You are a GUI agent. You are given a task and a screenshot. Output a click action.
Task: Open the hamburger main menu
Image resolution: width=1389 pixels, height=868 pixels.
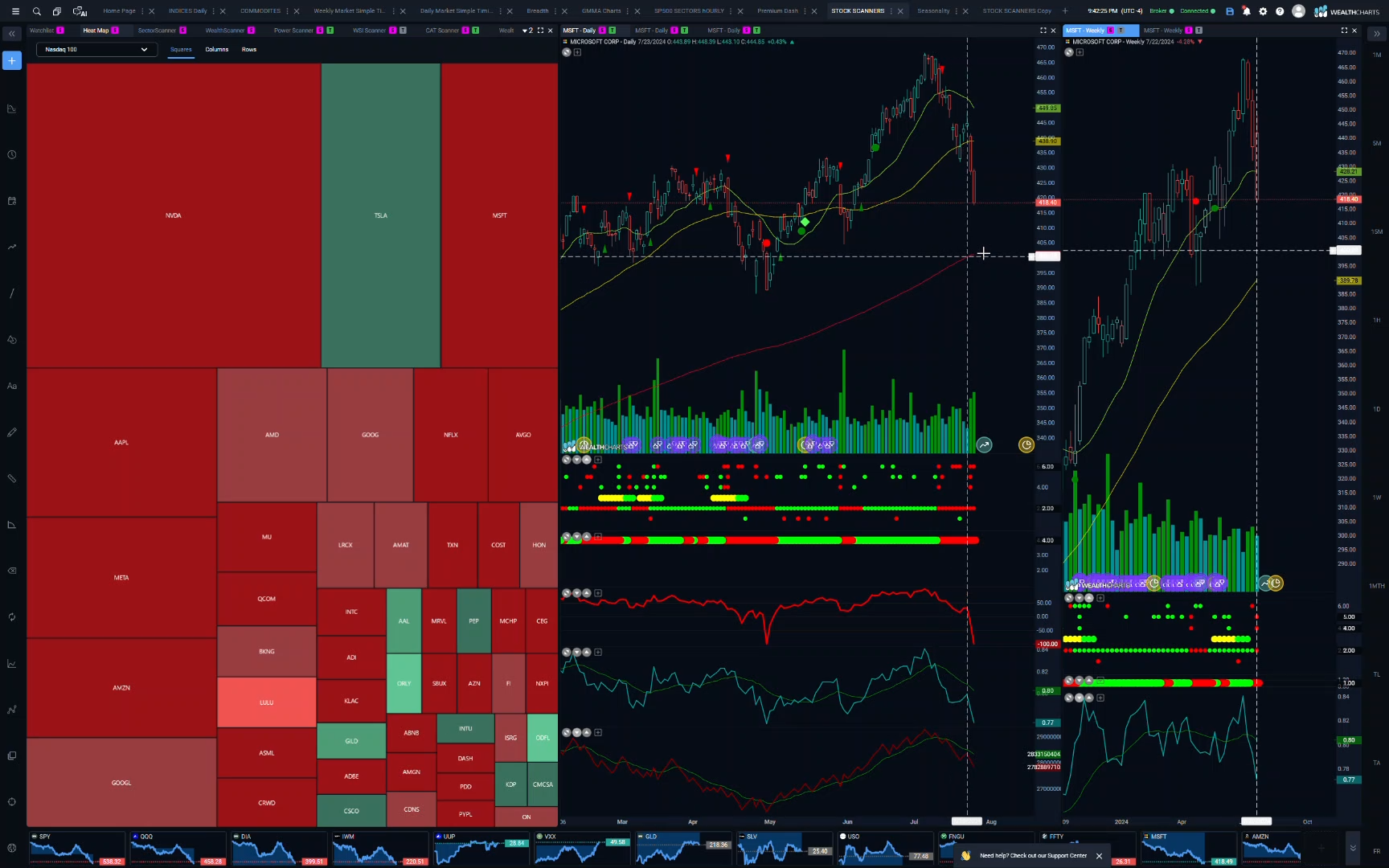click(15, 11)
